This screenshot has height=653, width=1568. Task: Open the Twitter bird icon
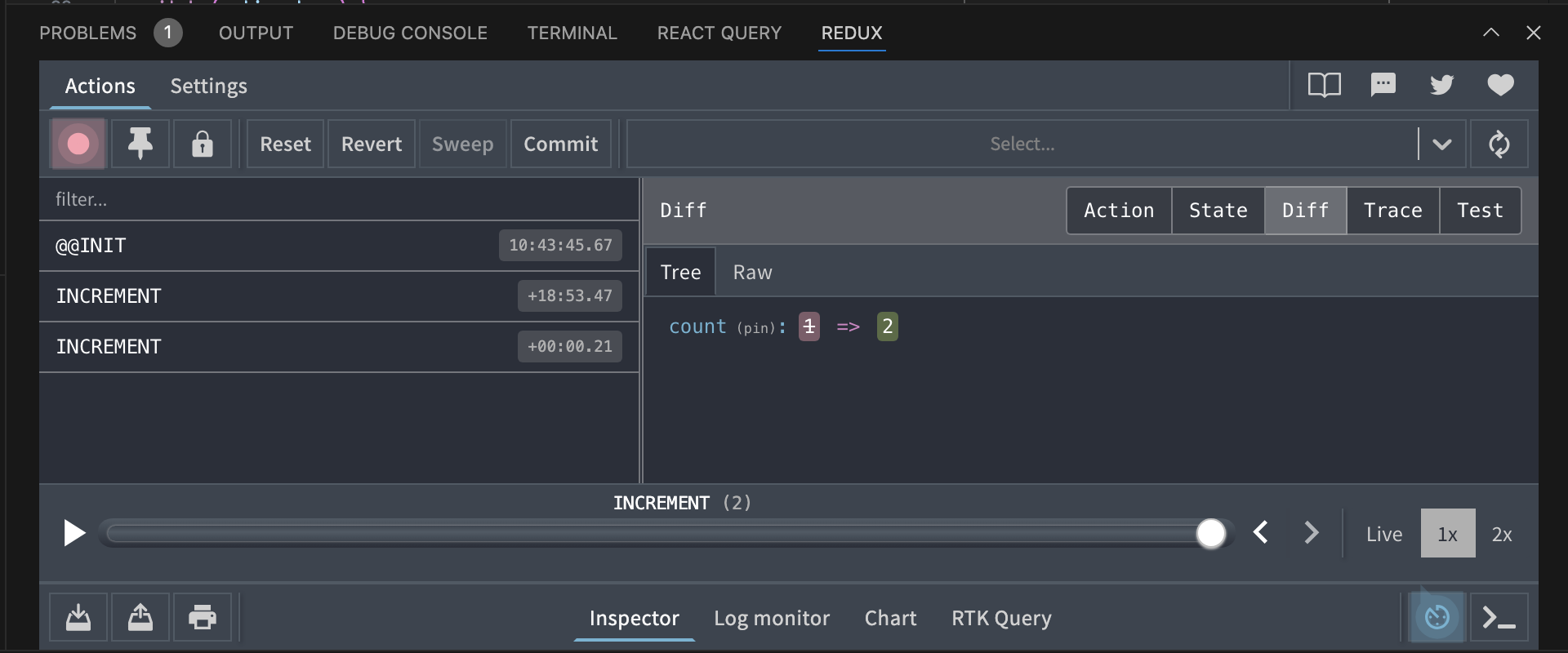(1441, 85)
